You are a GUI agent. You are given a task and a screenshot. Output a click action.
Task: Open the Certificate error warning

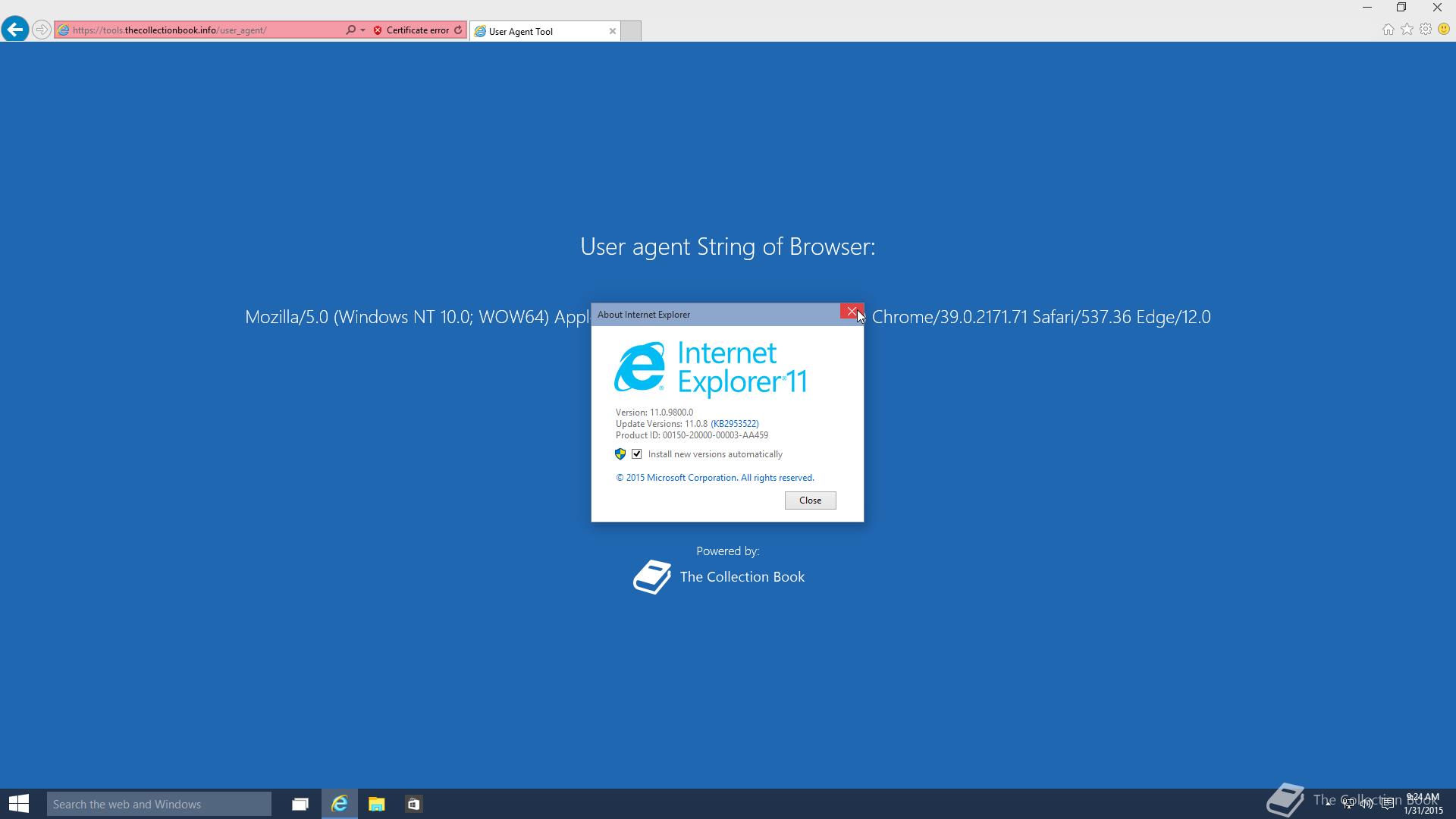[412, 30]
